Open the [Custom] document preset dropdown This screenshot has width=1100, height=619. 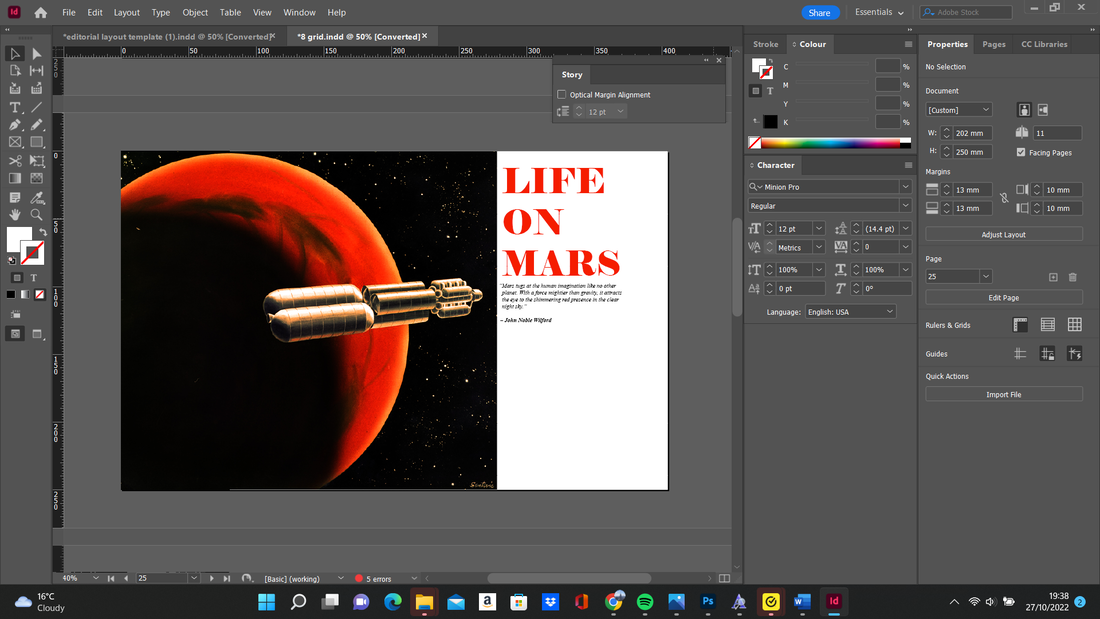[958, 110]
